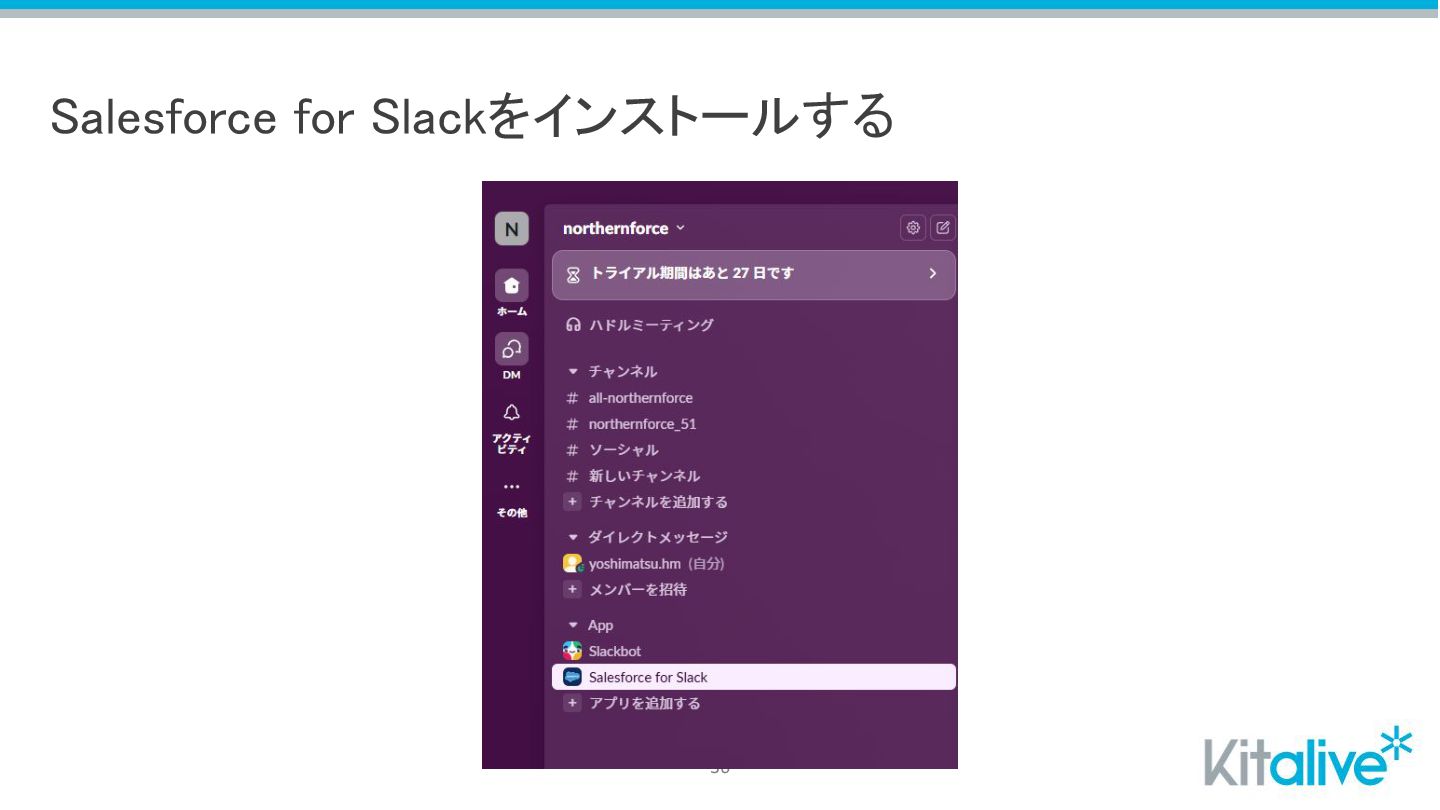Screen dimensions: 1440x810
Task: Click the plus icon for メンバーを招待
Action: coord(572,590)
